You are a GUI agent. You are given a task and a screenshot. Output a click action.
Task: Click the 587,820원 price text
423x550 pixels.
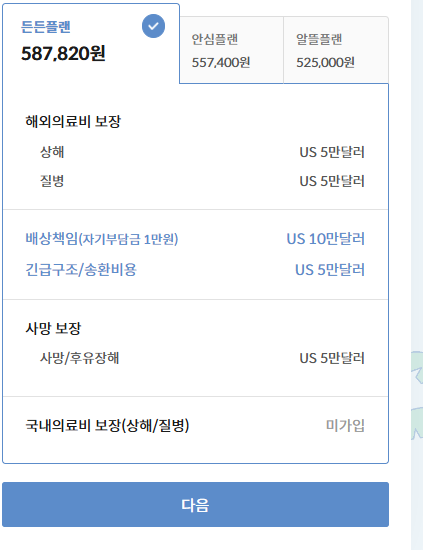[x=63, y=54]
